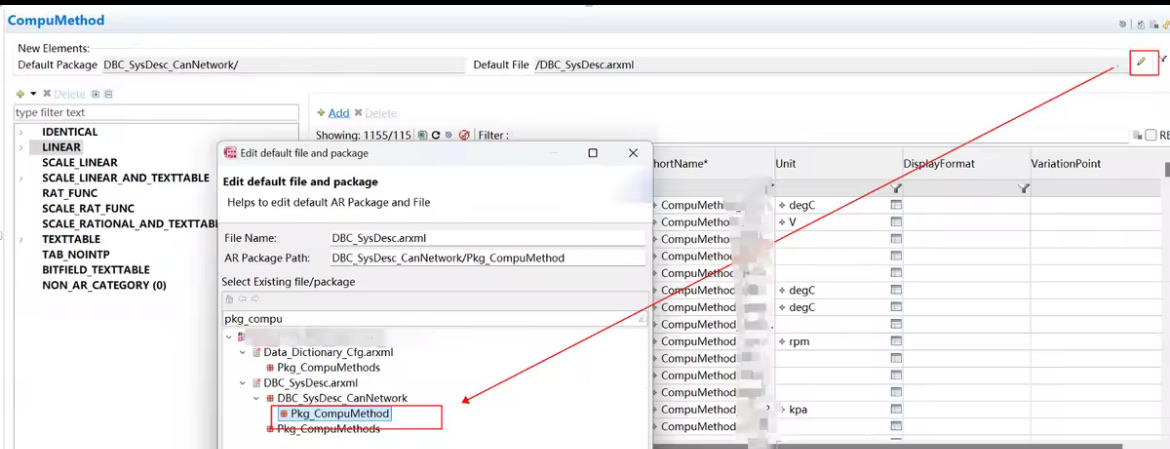
Task: Click the small gear icon before the red clear-filter icon
Action: pyautogui.click(x=448, y=135)
